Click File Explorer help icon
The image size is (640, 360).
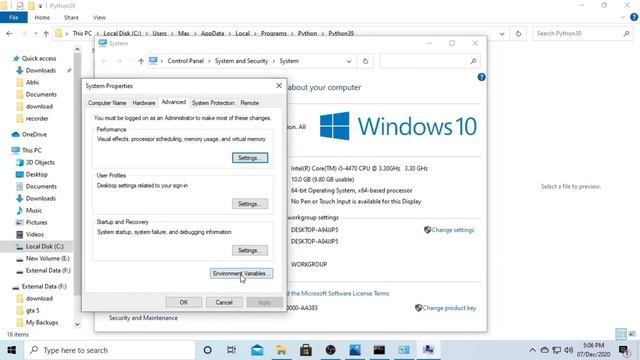coord(634,17)
